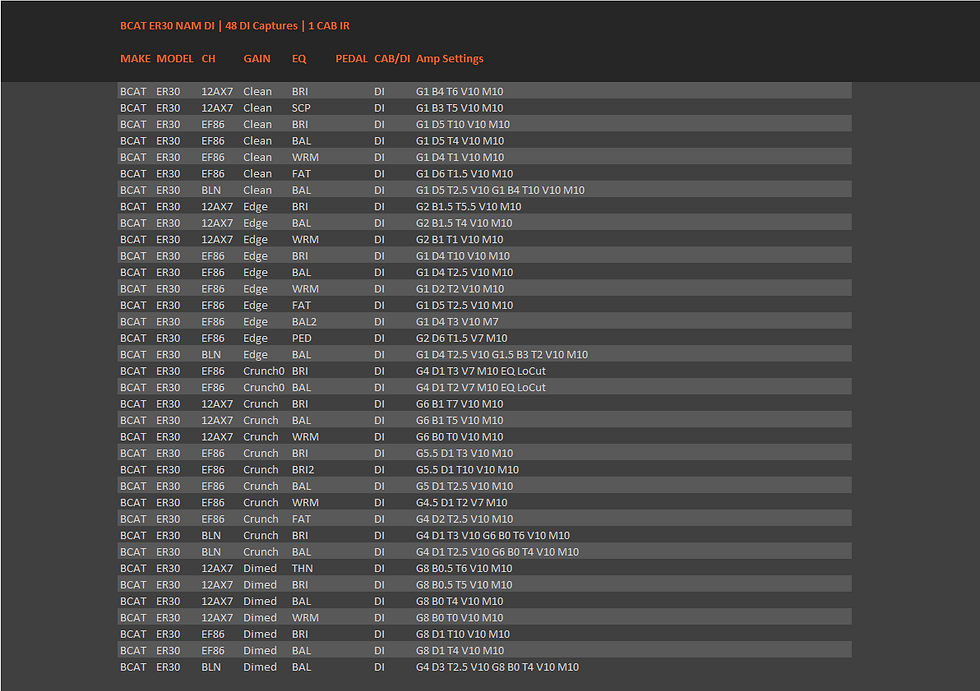Select the PED EQ cell

coord(301,339)
